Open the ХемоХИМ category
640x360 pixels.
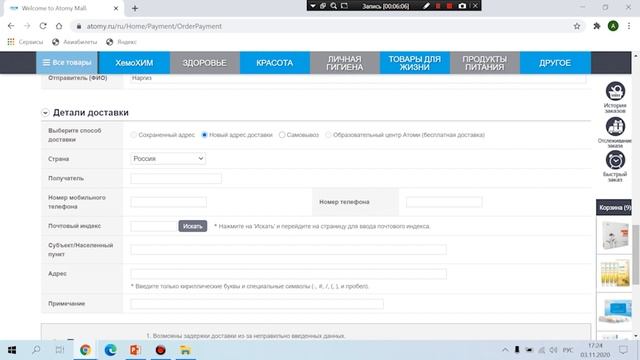point(134,63)
